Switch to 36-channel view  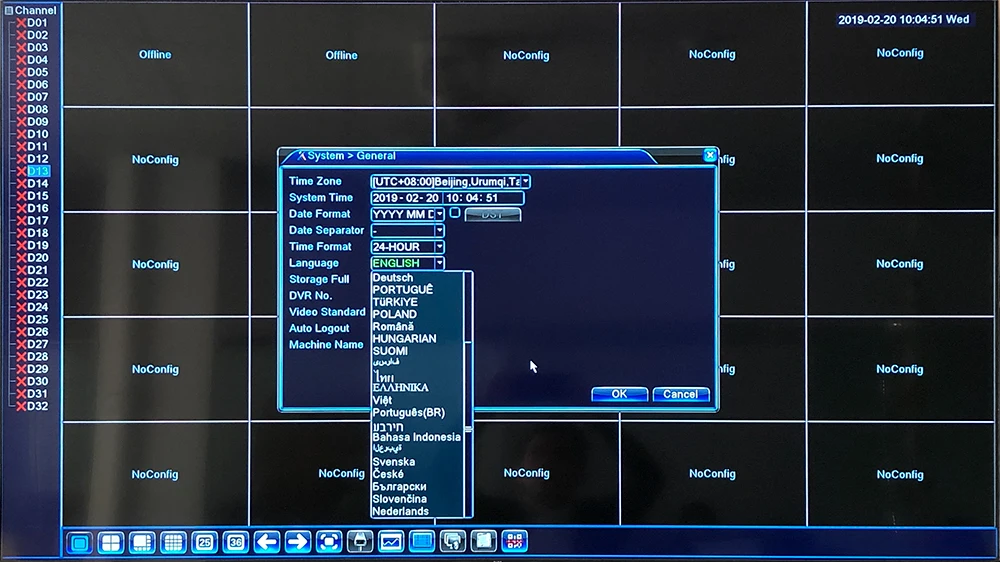(236, 542)
